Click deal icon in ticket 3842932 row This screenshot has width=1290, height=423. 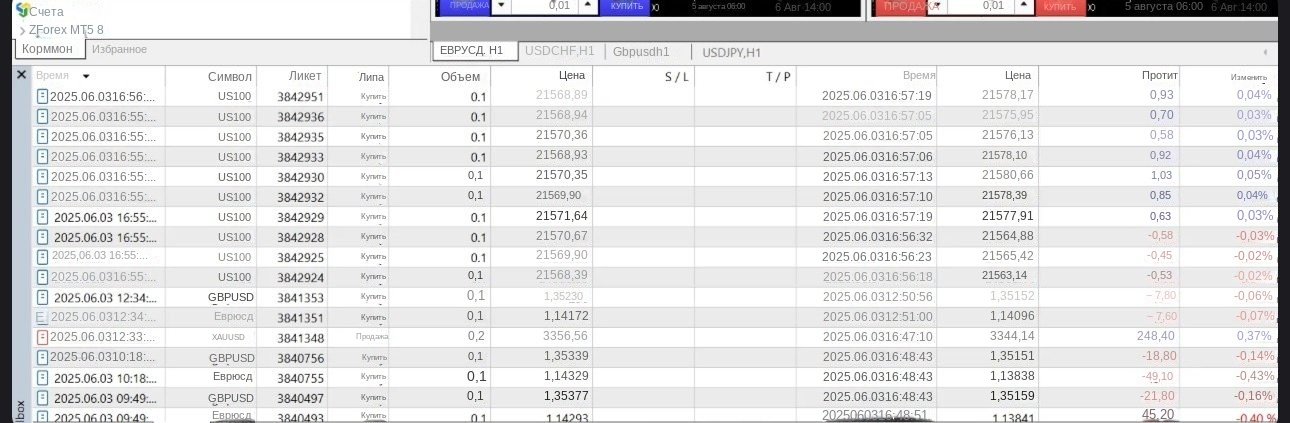point(42,196)
